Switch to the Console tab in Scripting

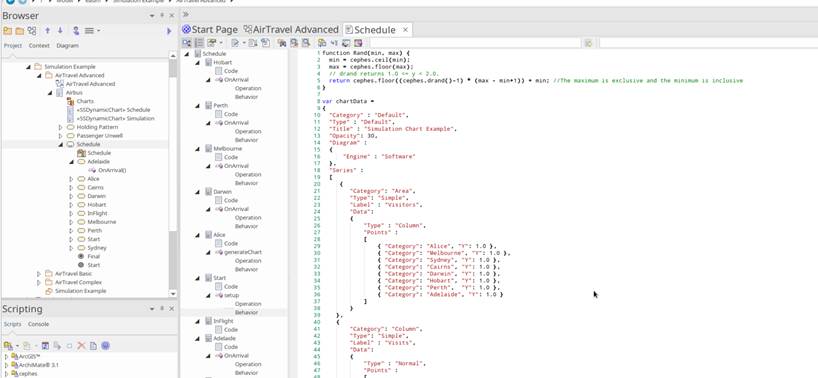tap(39, 324)
